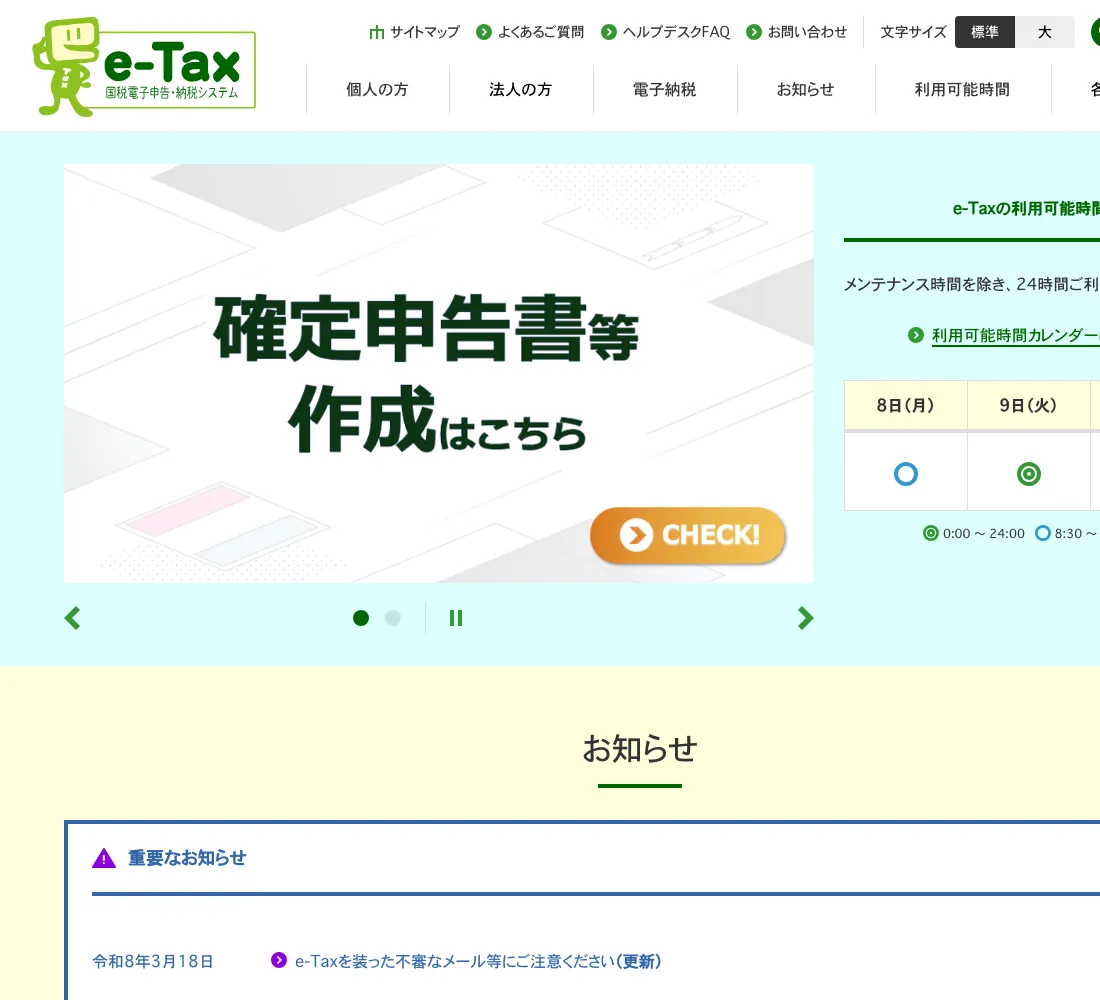Click the purple arrow icon beside e-Taxを装った notice

[279, 960]
